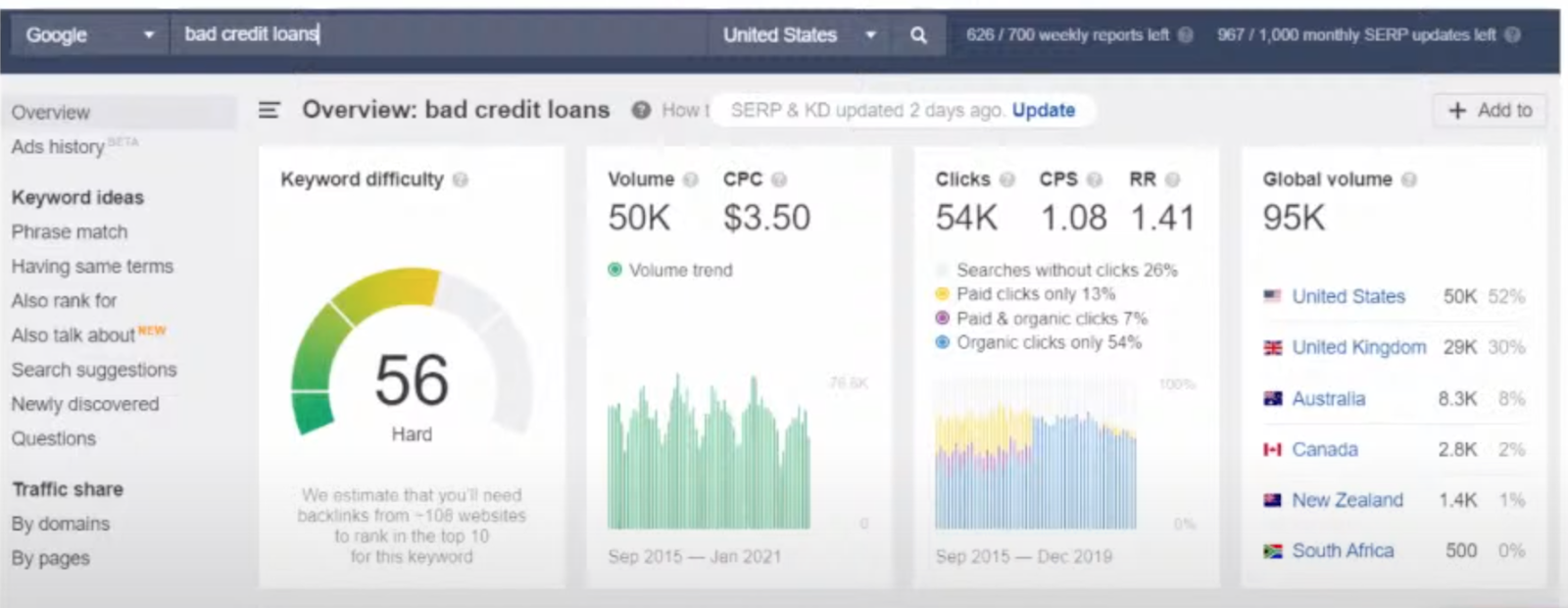Click the Australia flag icon
Screen dimensions: 1568x608
1272,398
